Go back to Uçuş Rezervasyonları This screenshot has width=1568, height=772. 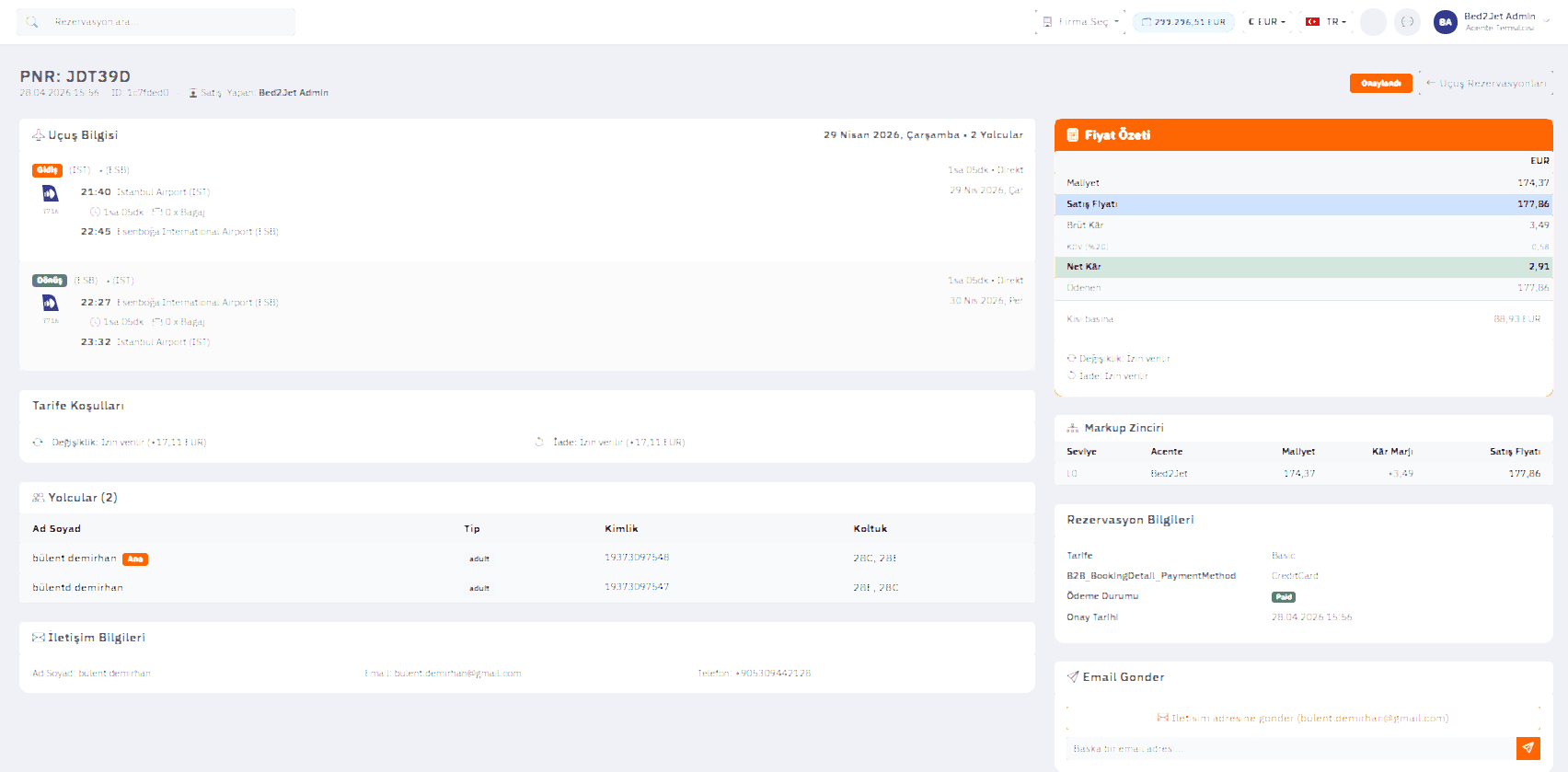pyautogui.click(x=1485, y=84)
